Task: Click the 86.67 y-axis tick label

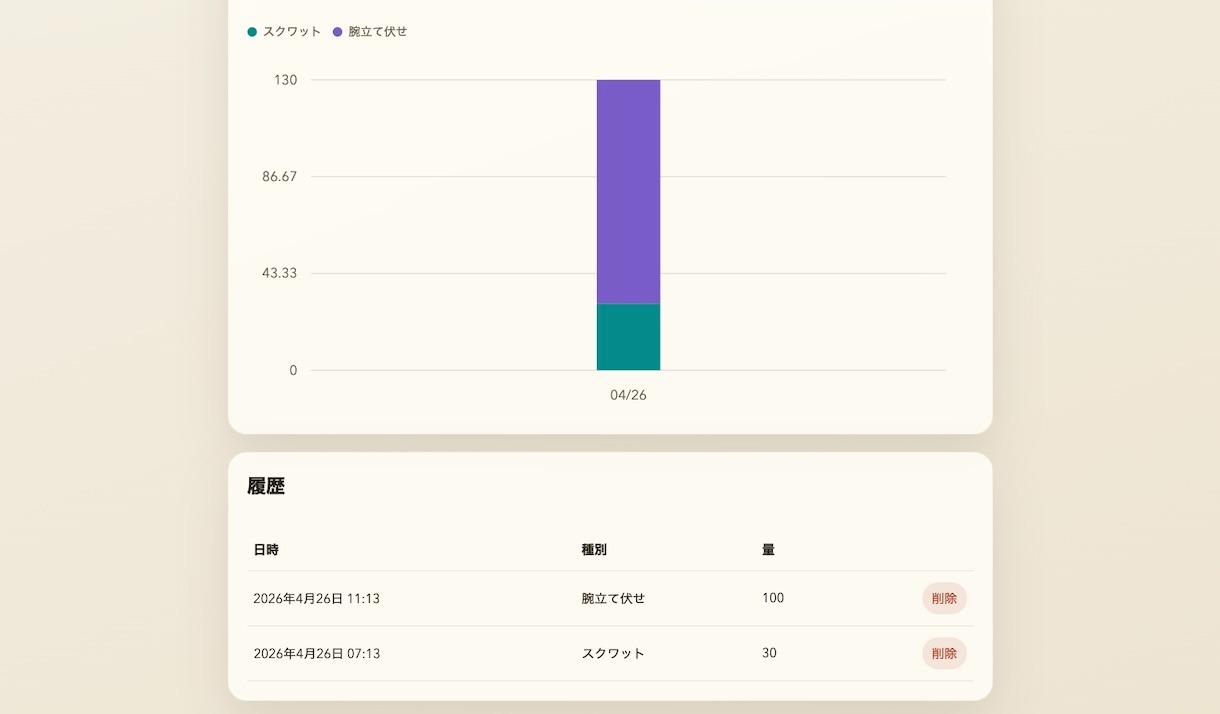Action: click(x=279, y=177)
